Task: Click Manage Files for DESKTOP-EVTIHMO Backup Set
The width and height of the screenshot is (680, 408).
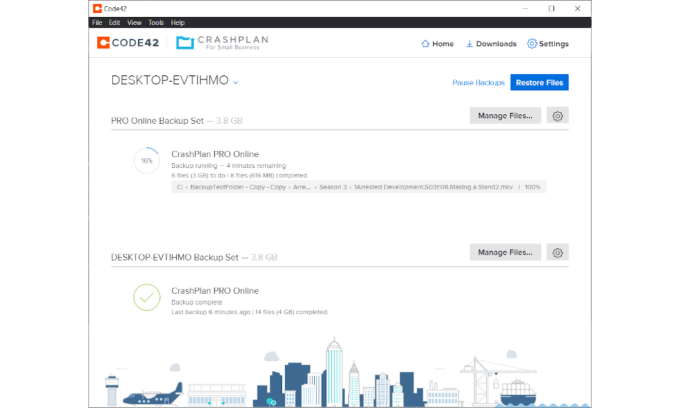Action: 505,252
